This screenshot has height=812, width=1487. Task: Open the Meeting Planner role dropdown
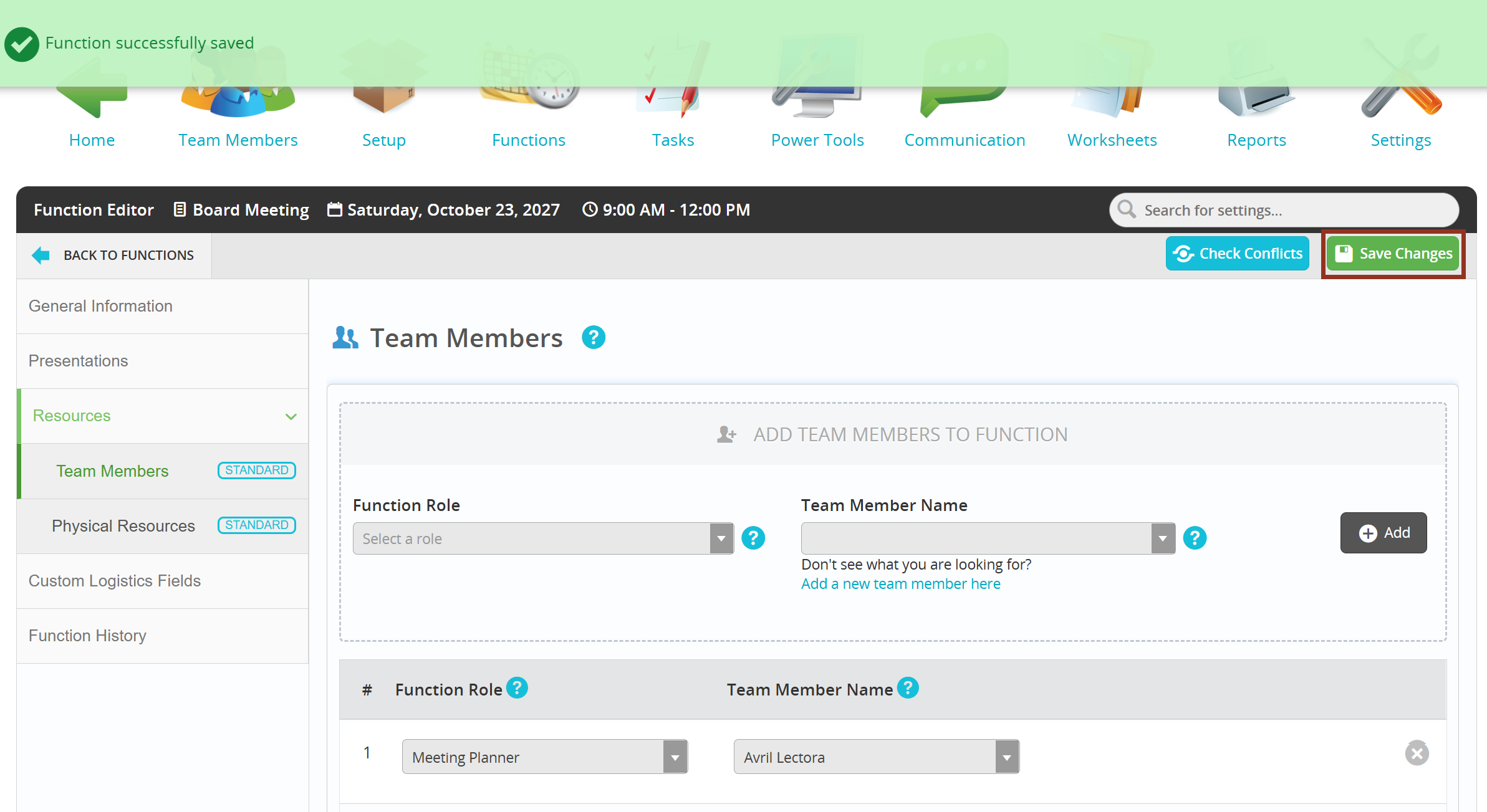pos(544,757)
